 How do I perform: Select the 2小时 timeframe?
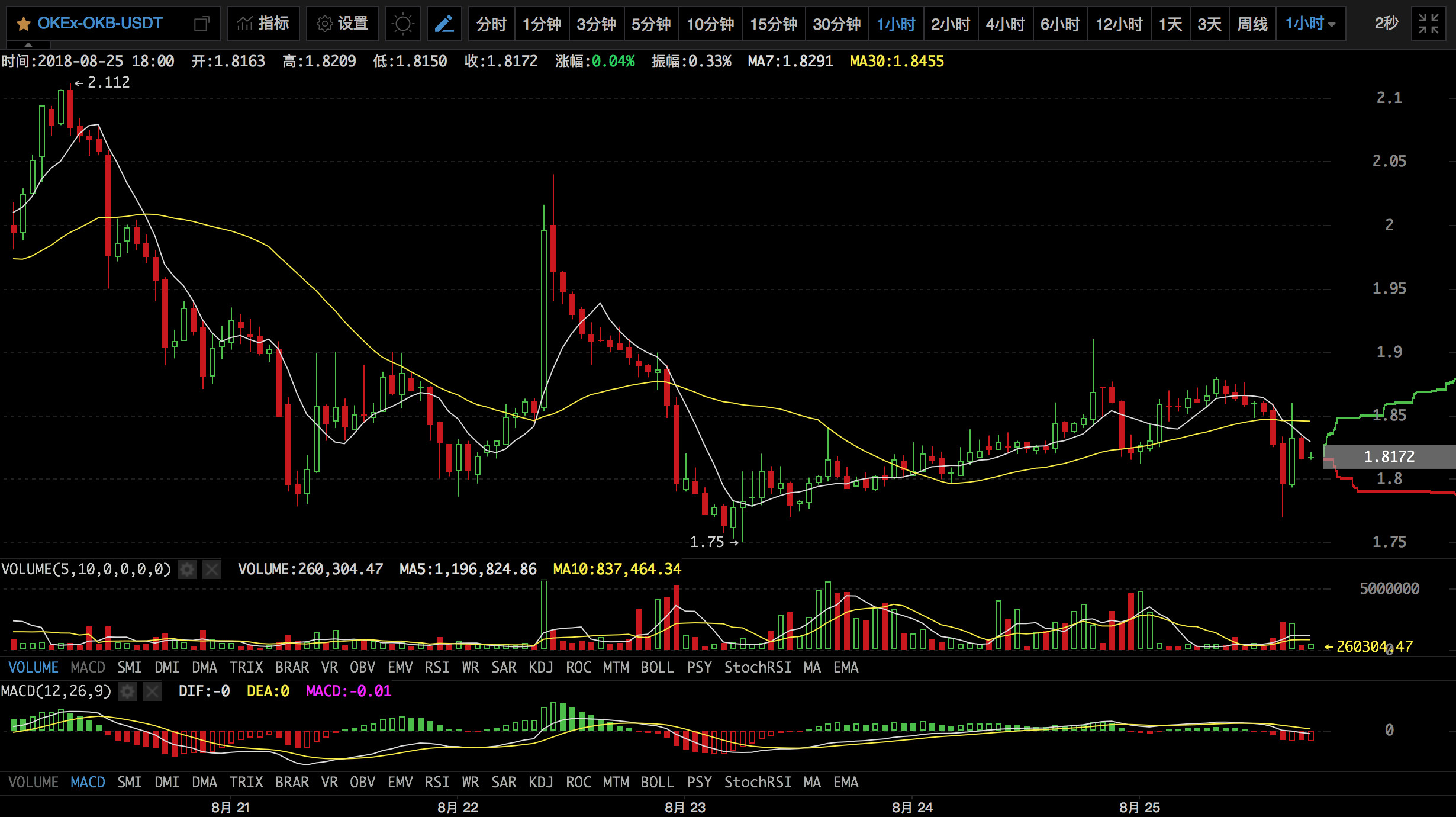(x=951, y=24)
